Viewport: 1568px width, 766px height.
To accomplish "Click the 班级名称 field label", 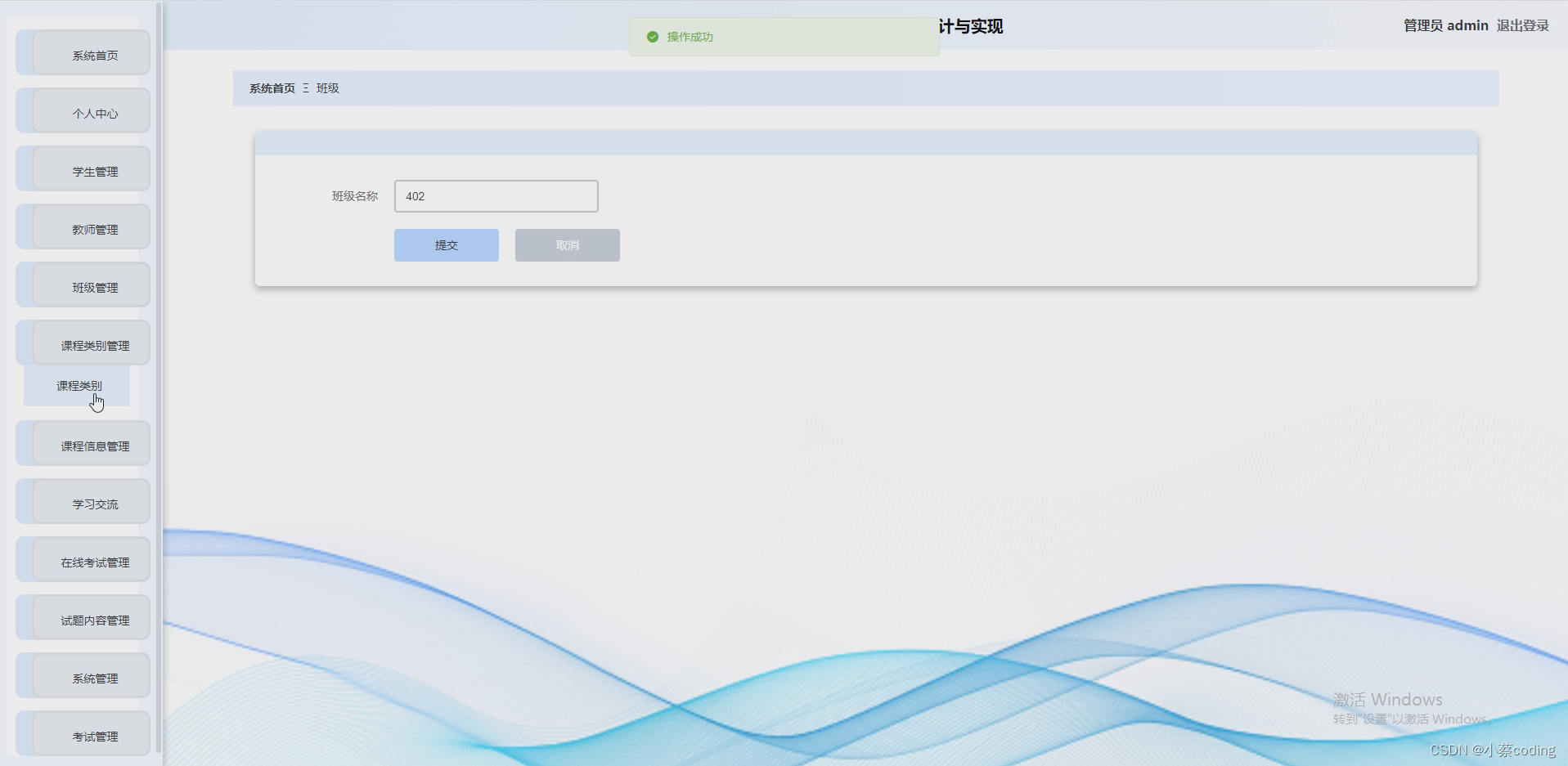I will (355, 196).
